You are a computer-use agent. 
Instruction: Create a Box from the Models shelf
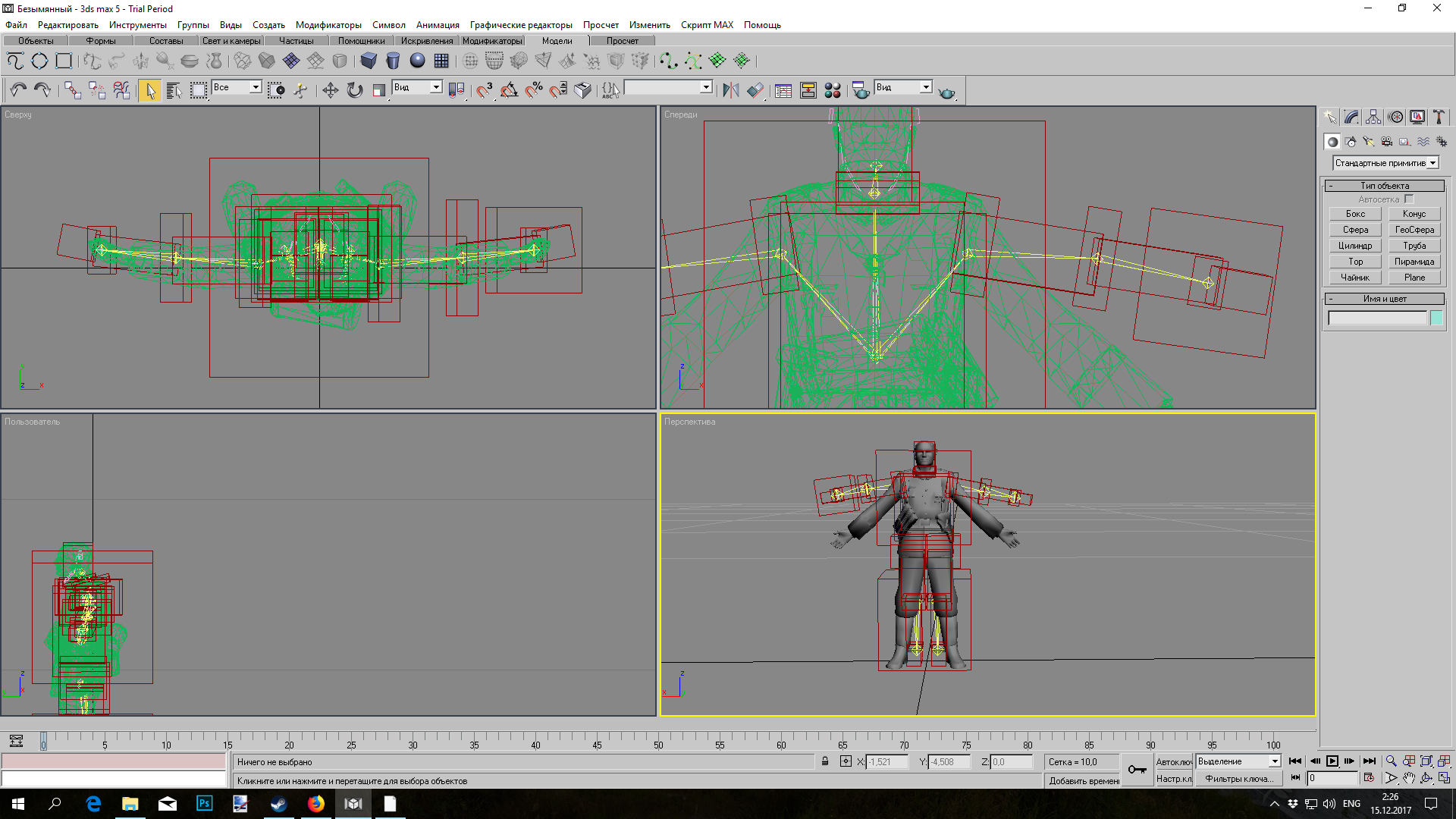pyautogui.click(x=369, y=61)
